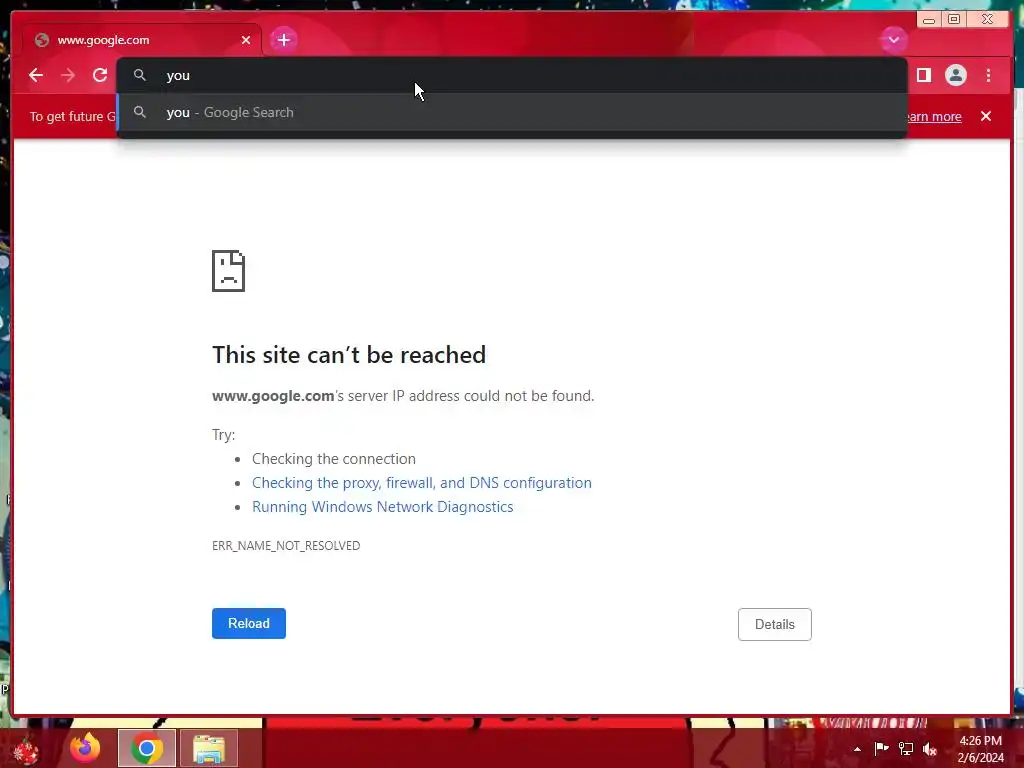Dismiss the red notification bar
The height and width of the screenshot is (768, 1024).
985,116
